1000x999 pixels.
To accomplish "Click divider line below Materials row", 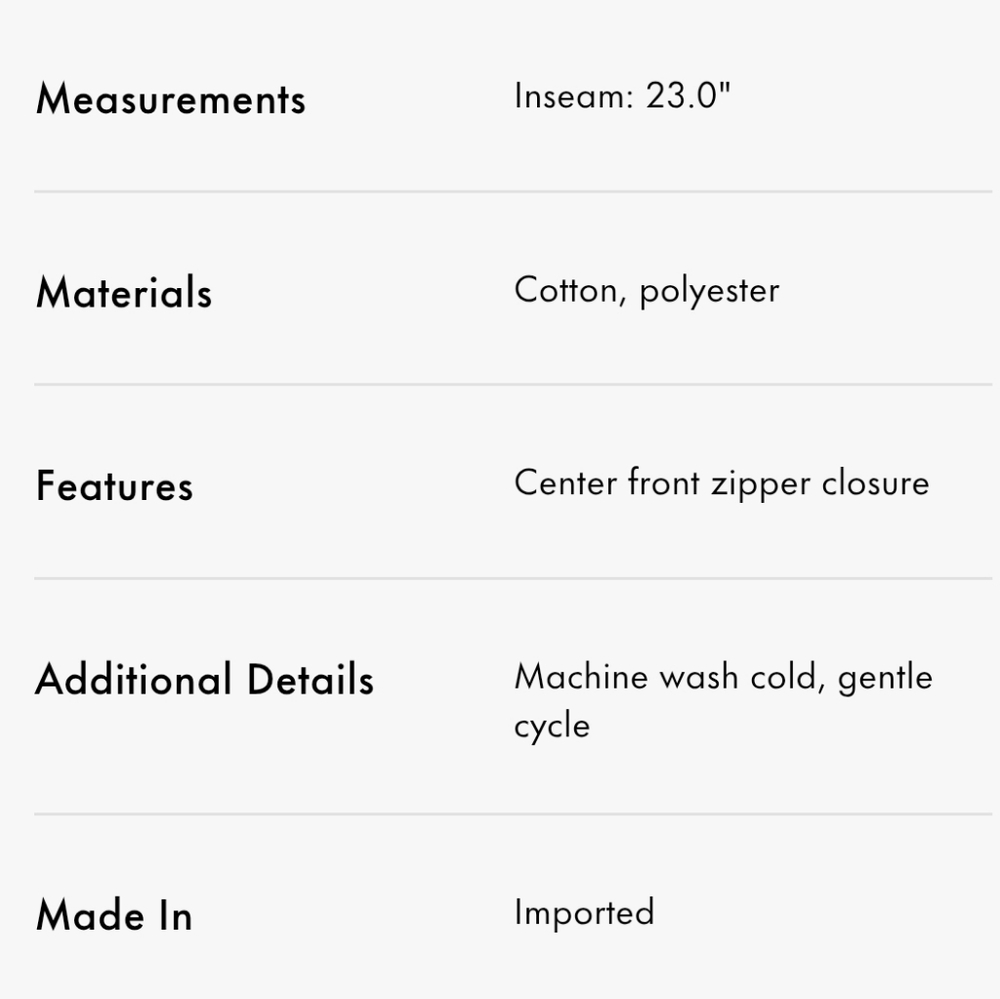I will point(513,384).
